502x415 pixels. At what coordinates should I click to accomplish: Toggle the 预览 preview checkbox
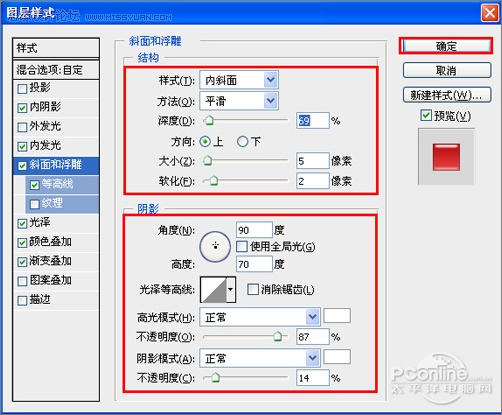(426, 116)
